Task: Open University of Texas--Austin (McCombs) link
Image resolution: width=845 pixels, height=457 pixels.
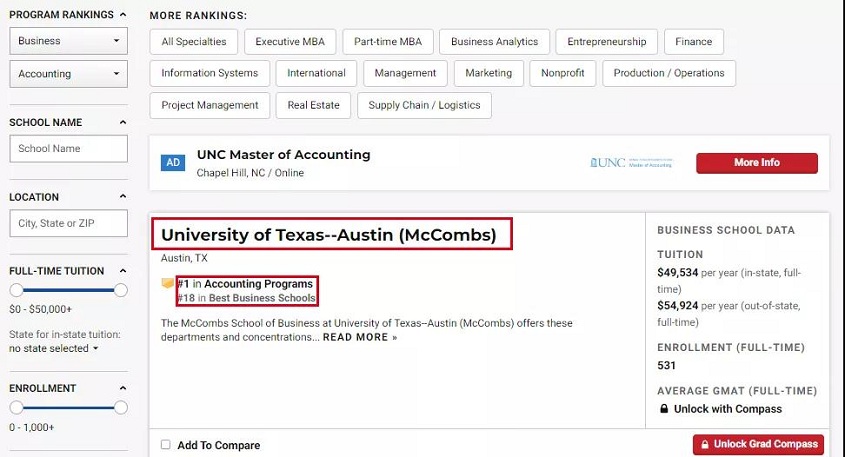Action: (329, 235)
